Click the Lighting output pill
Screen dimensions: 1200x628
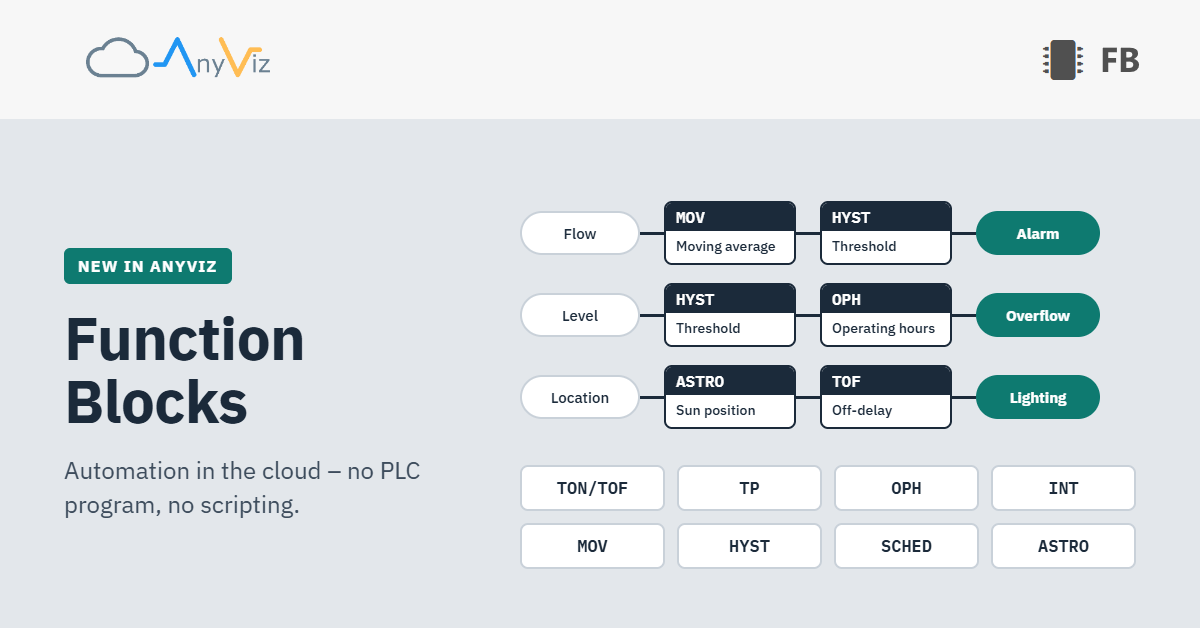[x=1038, y=397]
